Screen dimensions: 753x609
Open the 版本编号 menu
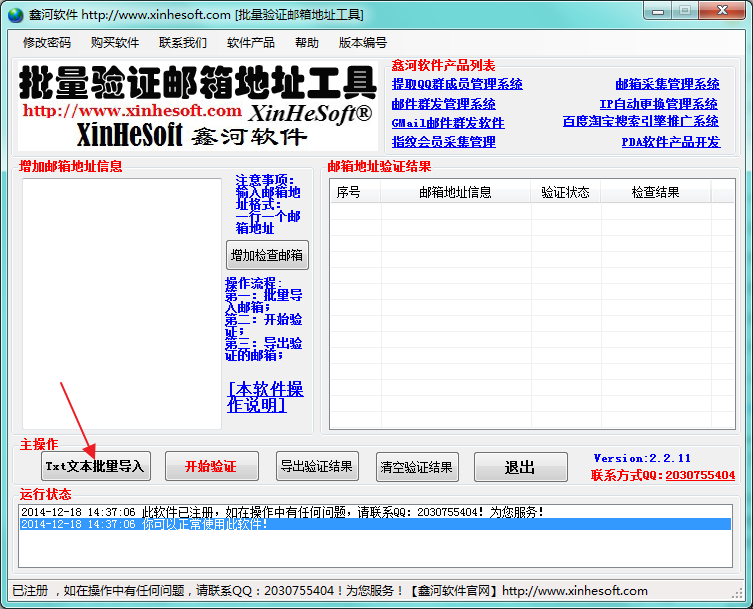click(363, 43)
